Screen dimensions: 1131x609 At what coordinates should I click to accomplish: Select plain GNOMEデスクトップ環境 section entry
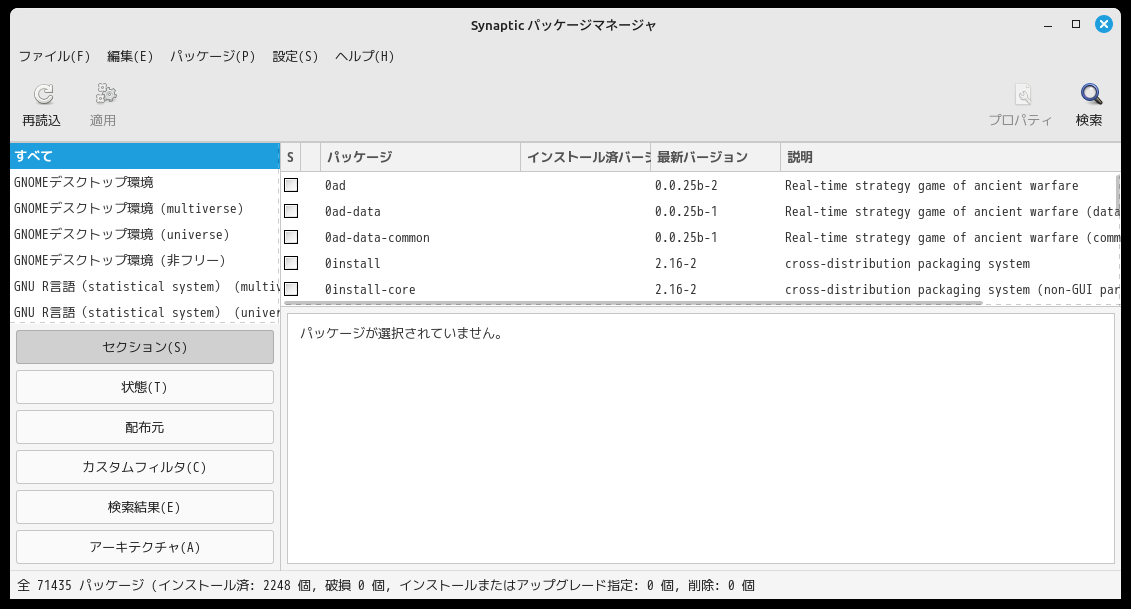click(145, 183)
